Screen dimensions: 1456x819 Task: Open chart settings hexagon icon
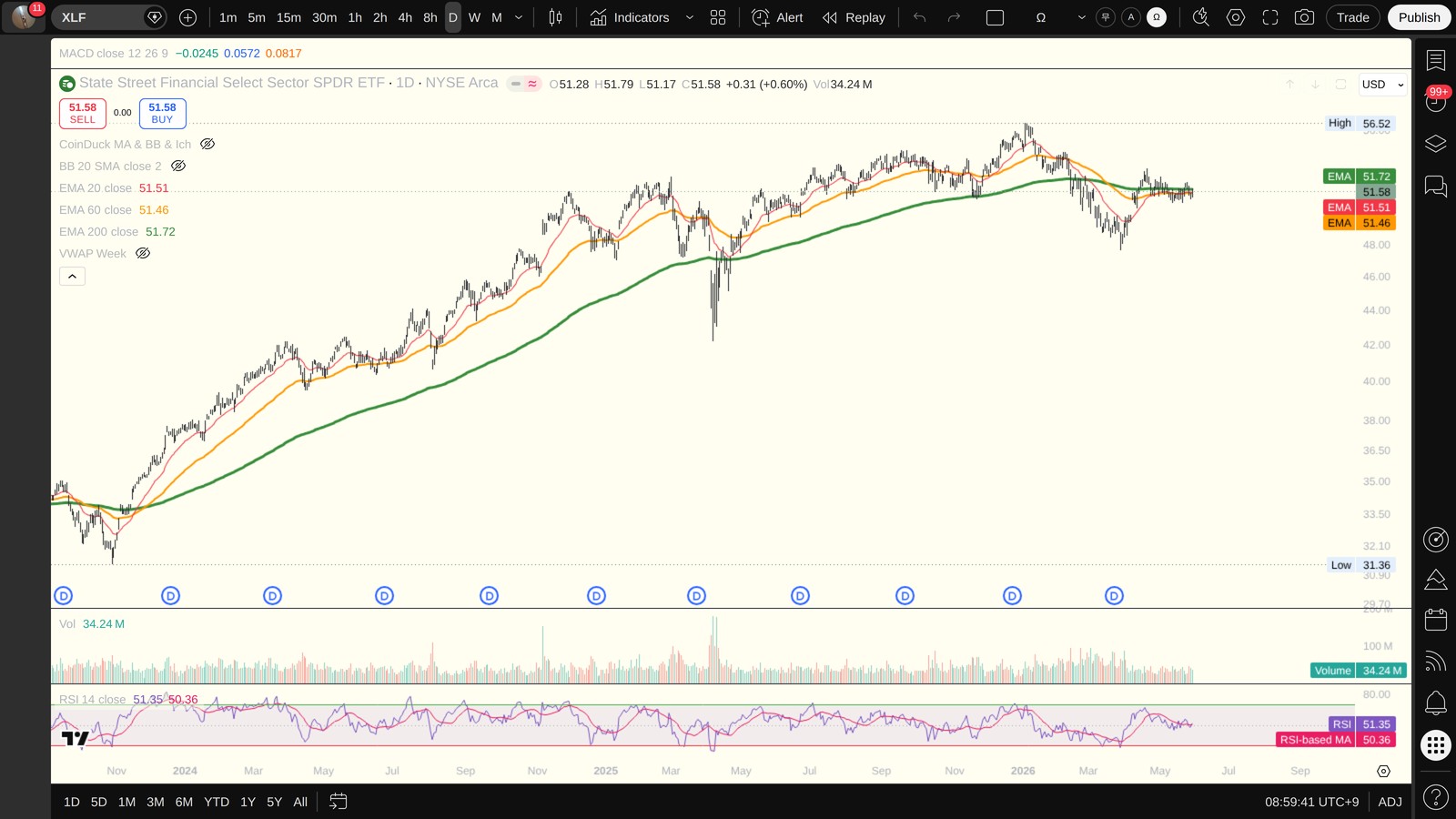point(1235,17)
